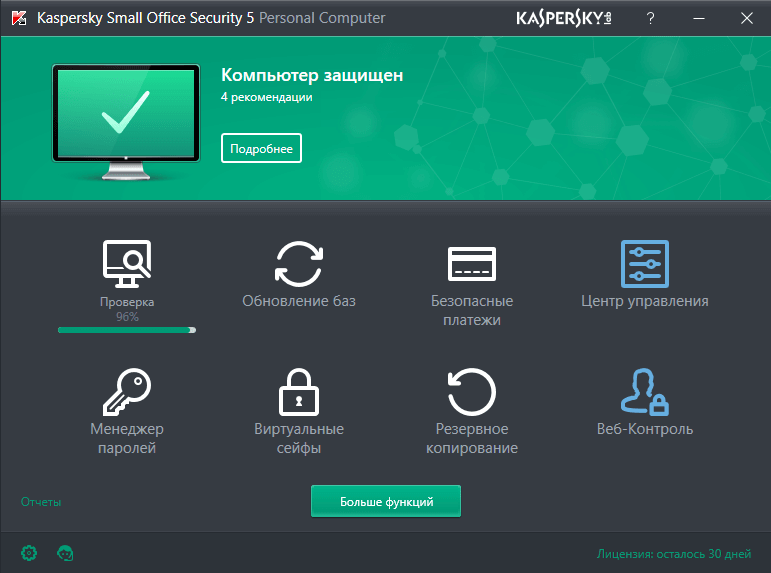771x573 pixels.
Task: Open settings via the gear icon
Action: (x=29, y=552)
